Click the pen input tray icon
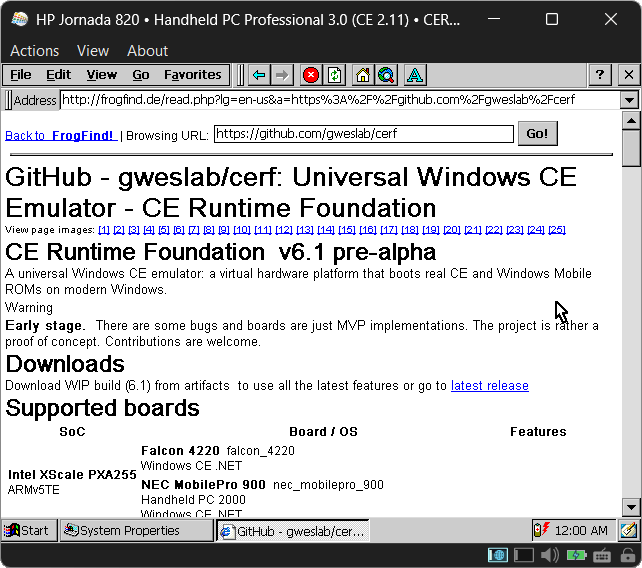The image size is (642, 568). coord(629,530)
